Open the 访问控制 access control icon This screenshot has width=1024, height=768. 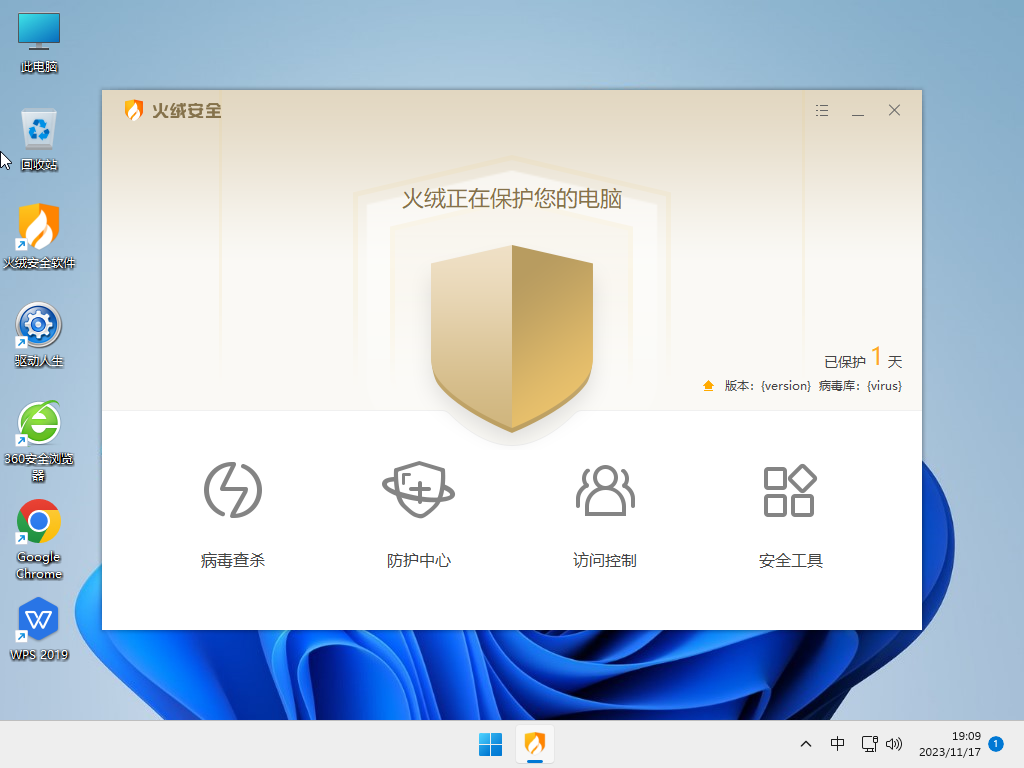click(604, 490)
